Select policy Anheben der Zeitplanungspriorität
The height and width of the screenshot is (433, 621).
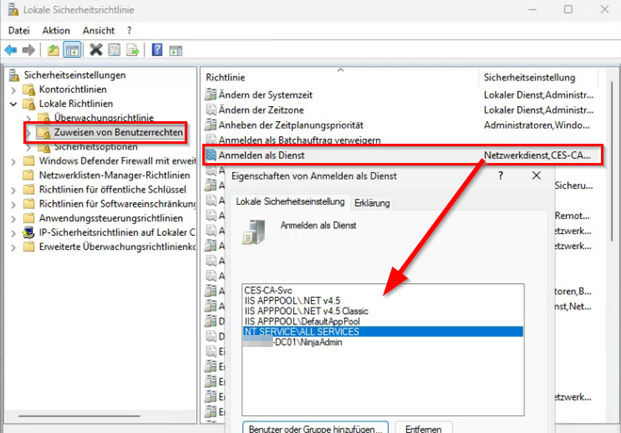pyautogui.click(x=291, y=125)
